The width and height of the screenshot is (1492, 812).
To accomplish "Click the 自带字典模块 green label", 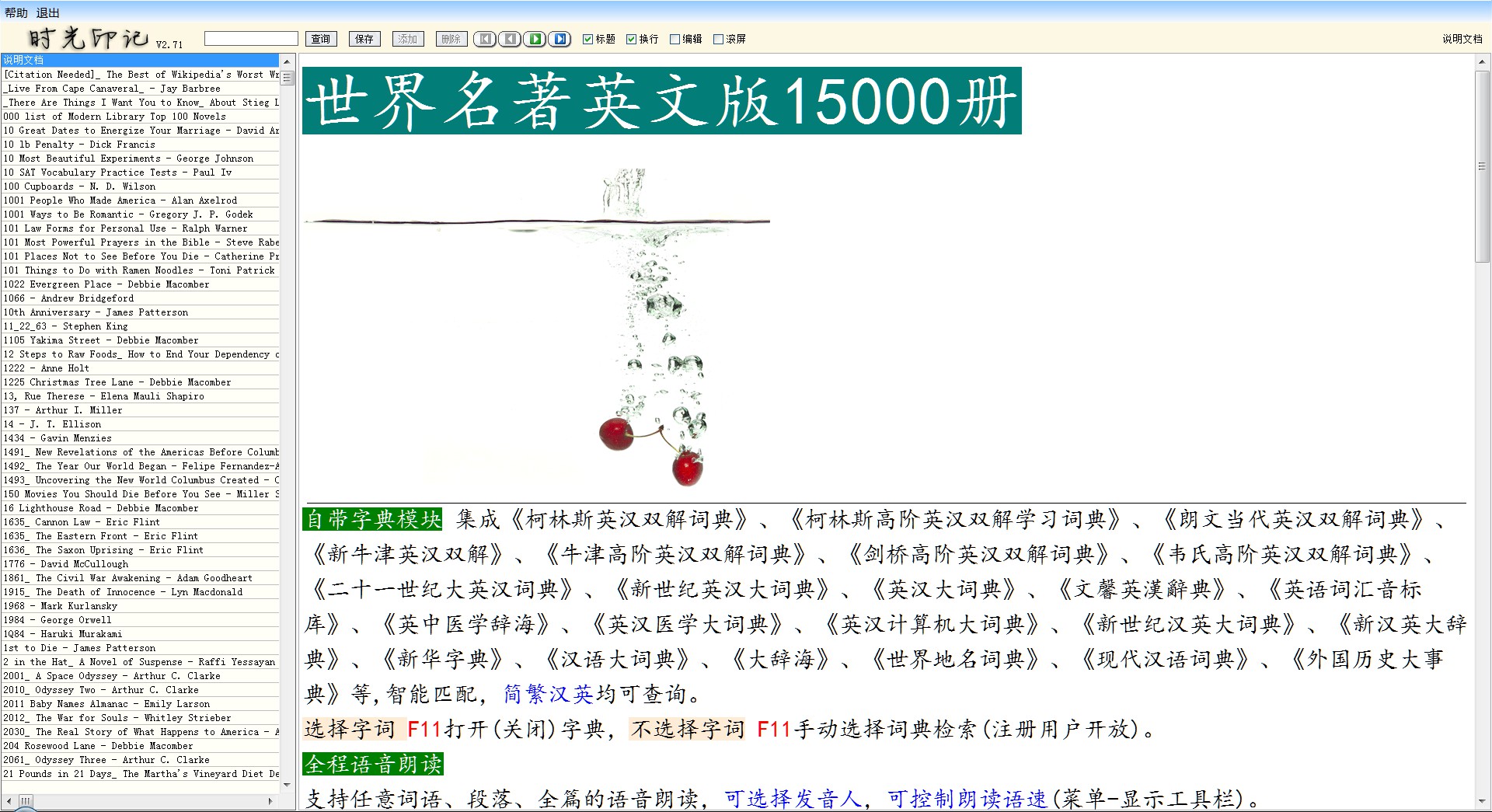I will click(373, 519).
